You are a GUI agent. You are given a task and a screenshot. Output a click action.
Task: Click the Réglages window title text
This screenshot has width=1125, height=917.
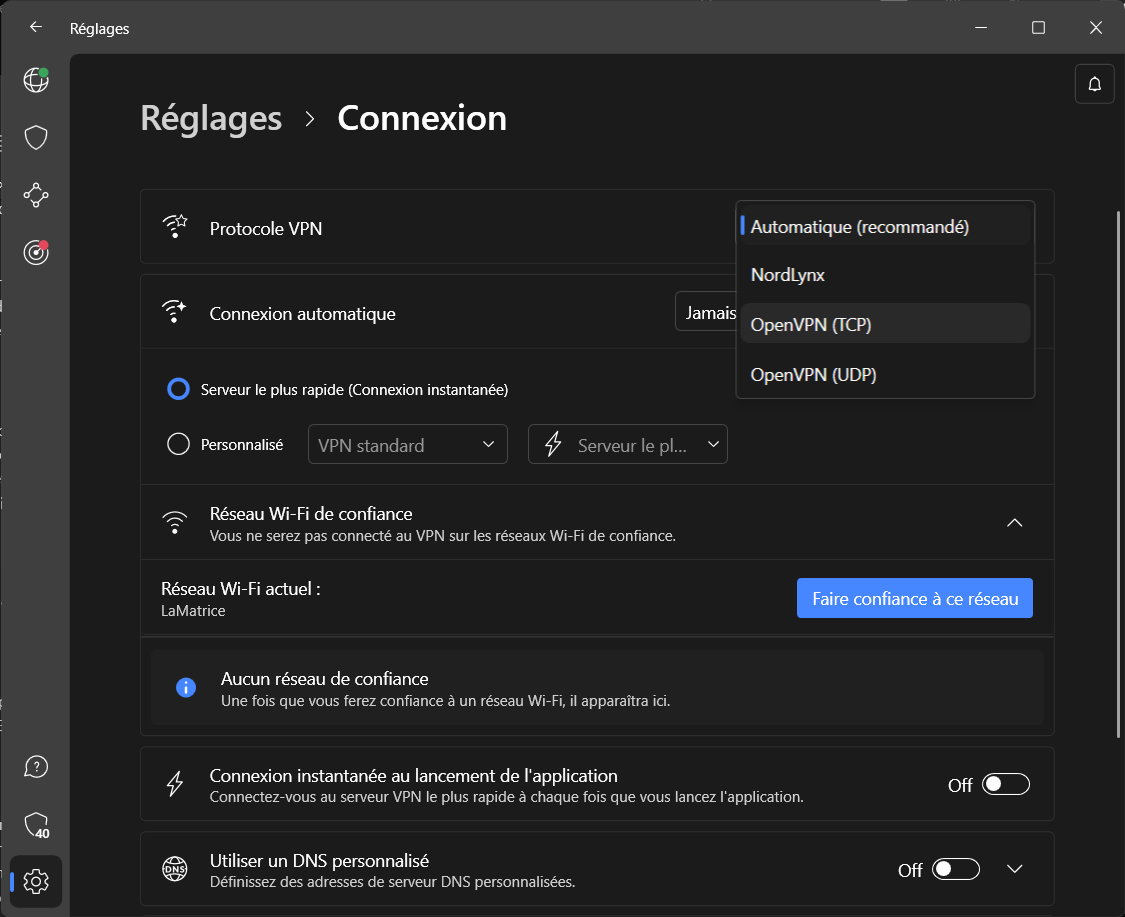(99, 29)
